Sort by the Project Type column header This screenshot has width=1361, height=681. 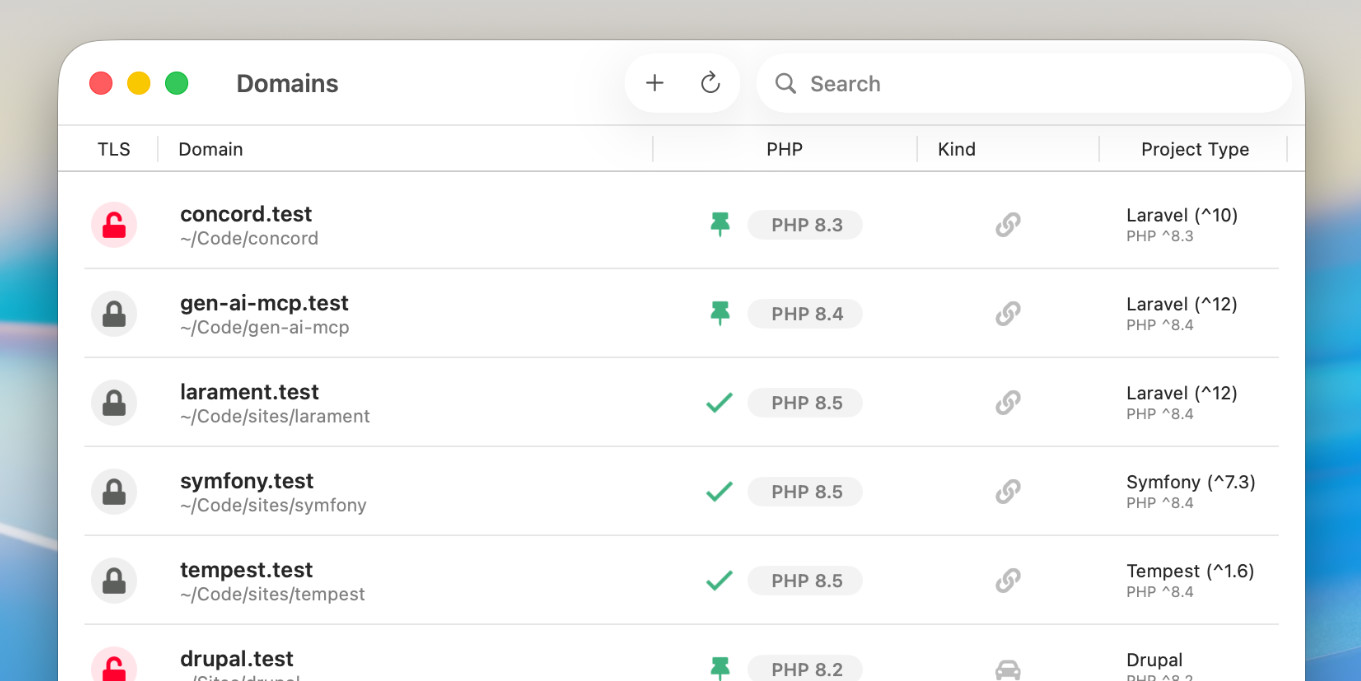[x=1195, y=149]
